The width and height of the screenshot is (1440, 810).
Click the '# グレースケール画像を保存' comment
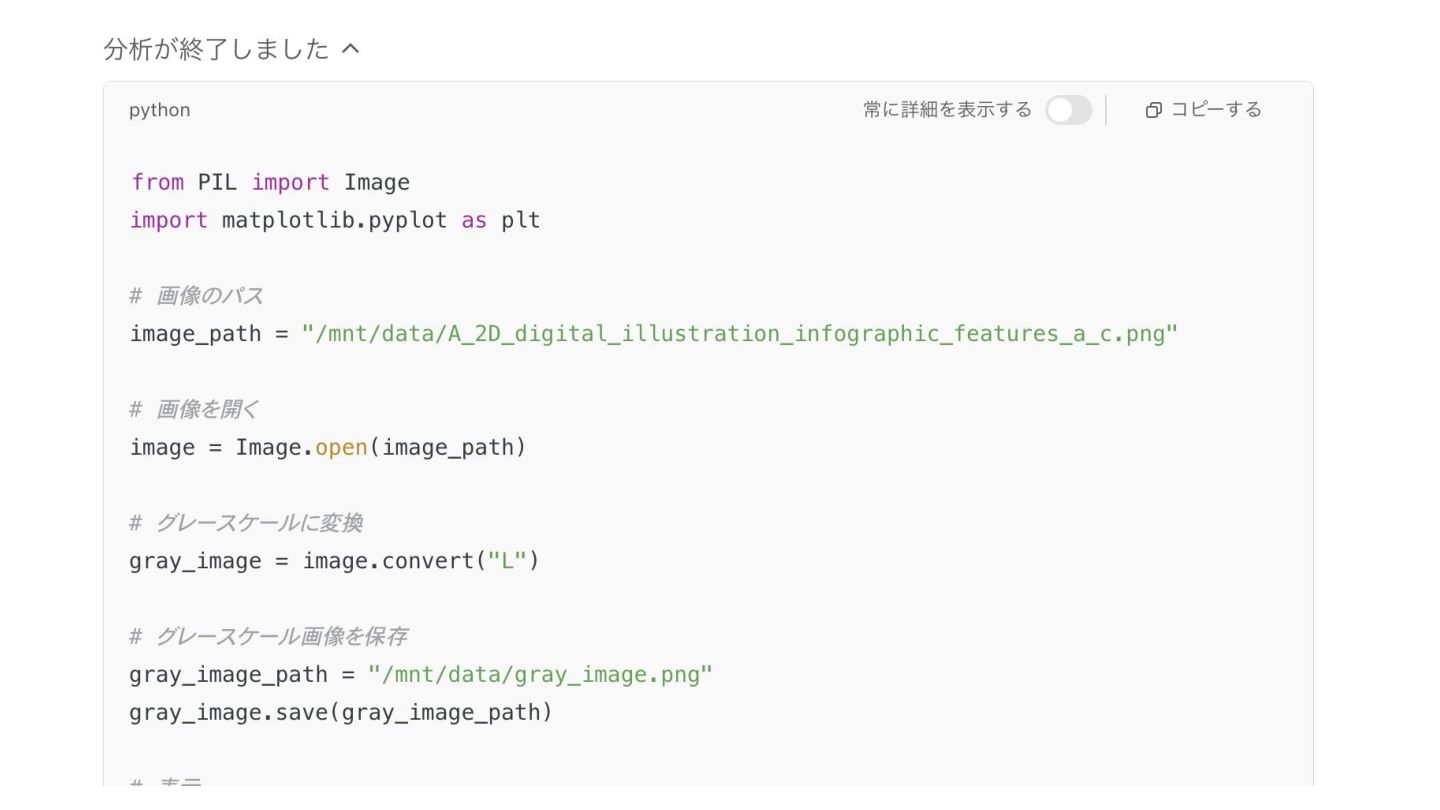pyautogui.click(x=267, y=637)
